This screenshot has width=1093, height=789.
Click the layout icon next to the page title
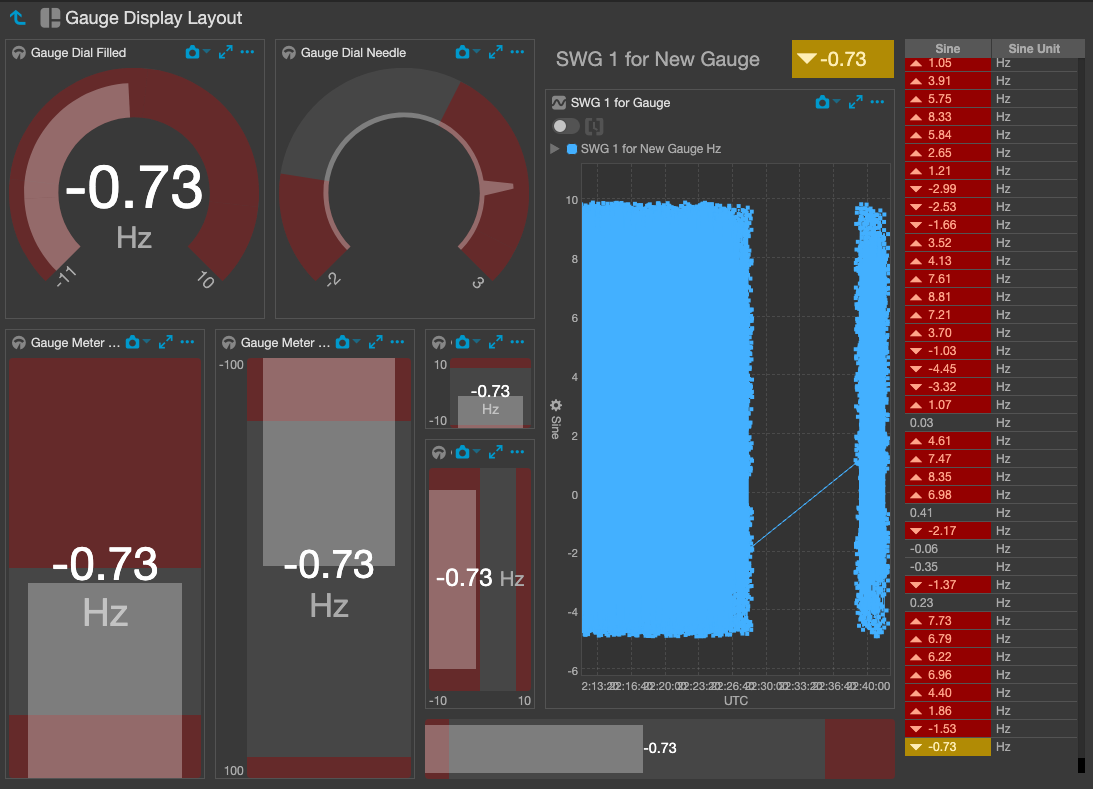pos(49,17)
